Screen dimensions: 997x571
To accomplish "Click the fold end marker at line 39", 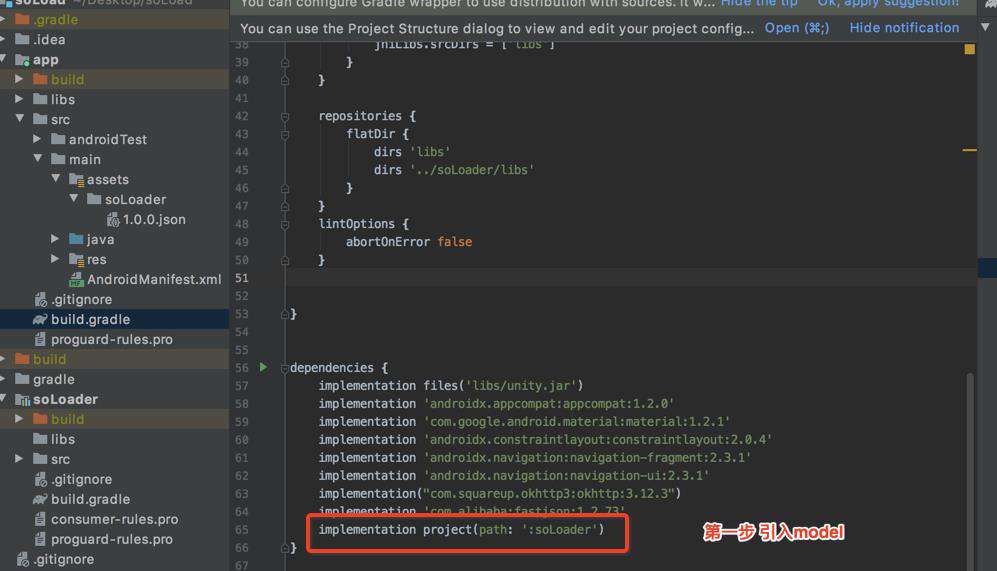I will pos(285,62).
